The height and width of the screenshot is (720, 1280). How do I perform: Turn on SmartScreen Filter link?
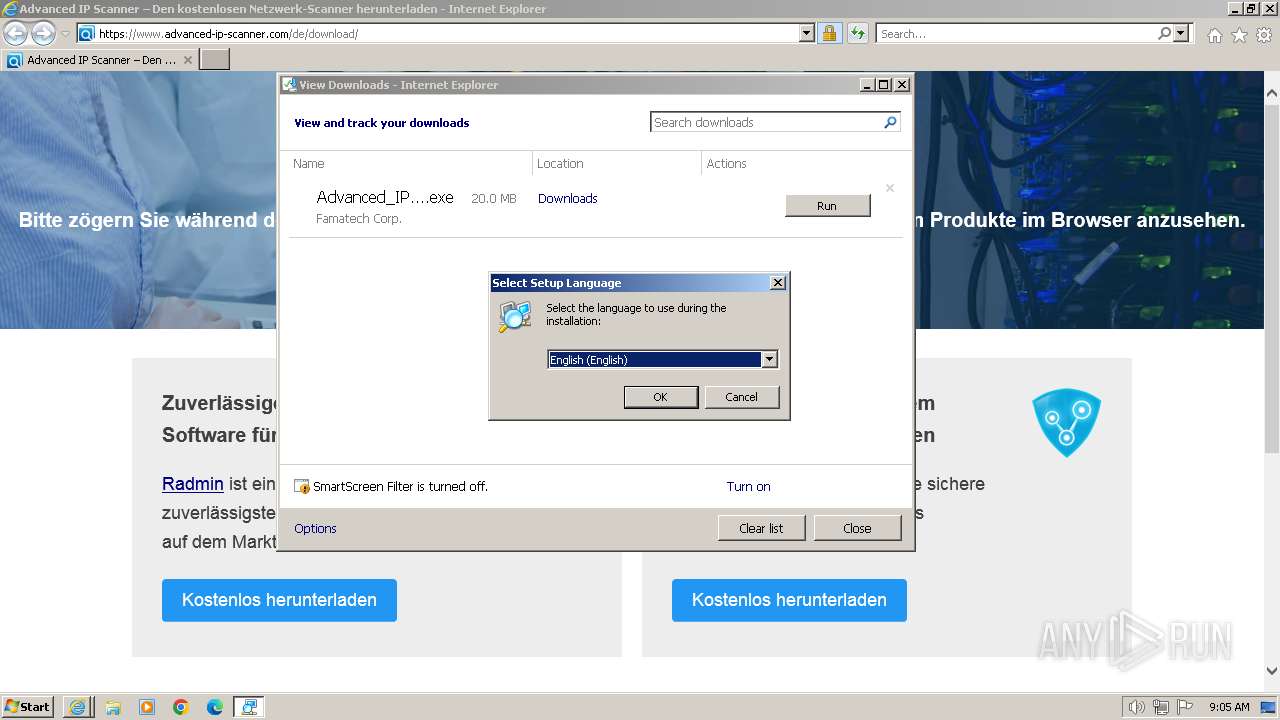click(748, 486)
